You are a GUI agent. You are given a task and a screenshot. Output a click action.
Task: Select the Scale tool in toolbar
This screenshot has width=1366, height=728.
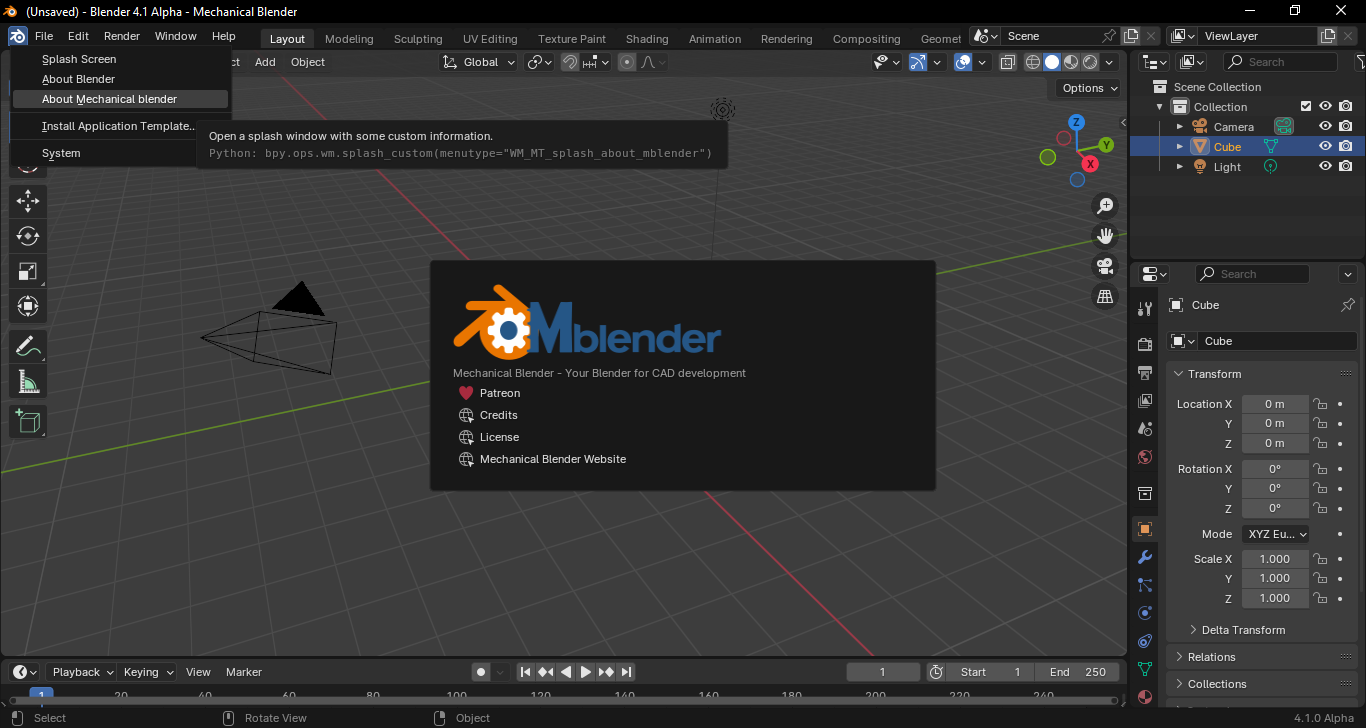(28, 271)
